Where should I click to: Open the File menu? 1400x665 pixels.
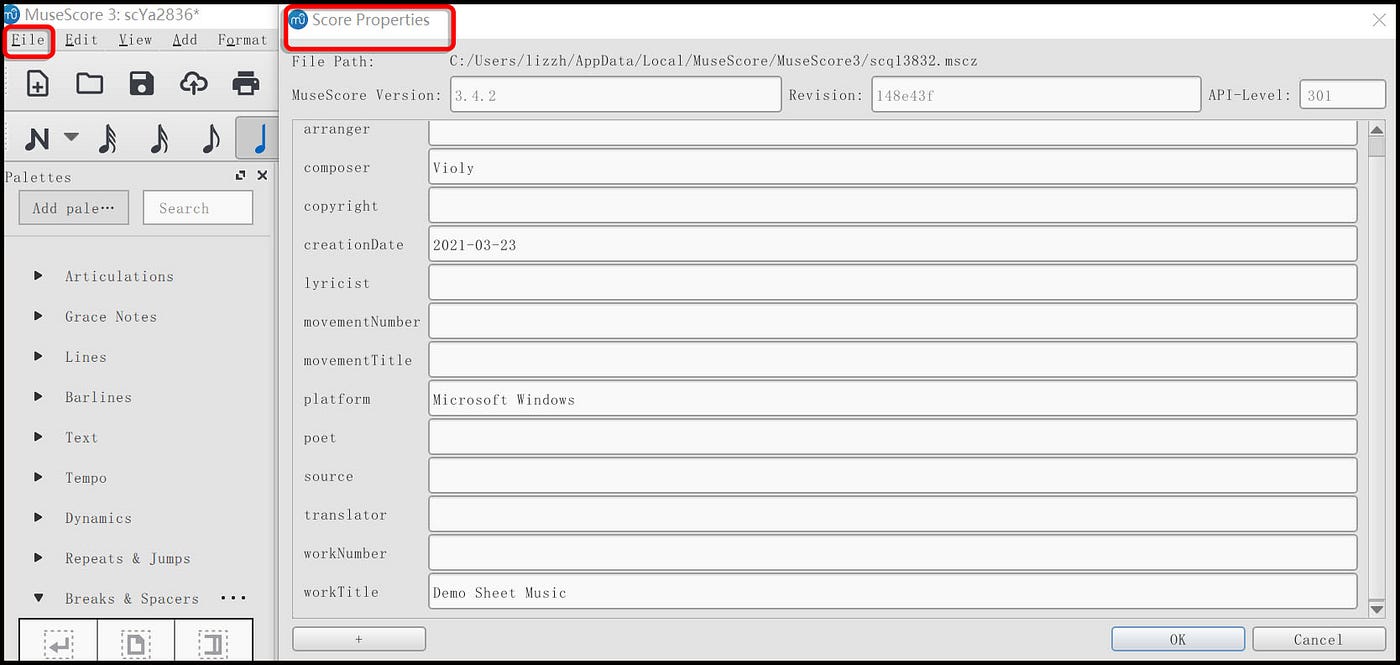tap(28, 40)
